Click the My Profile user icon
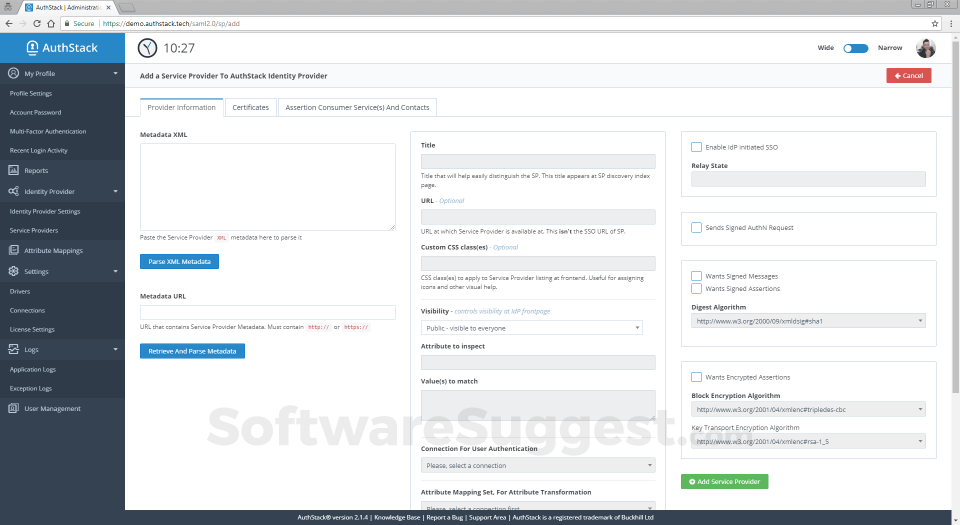 click(13, 73)
